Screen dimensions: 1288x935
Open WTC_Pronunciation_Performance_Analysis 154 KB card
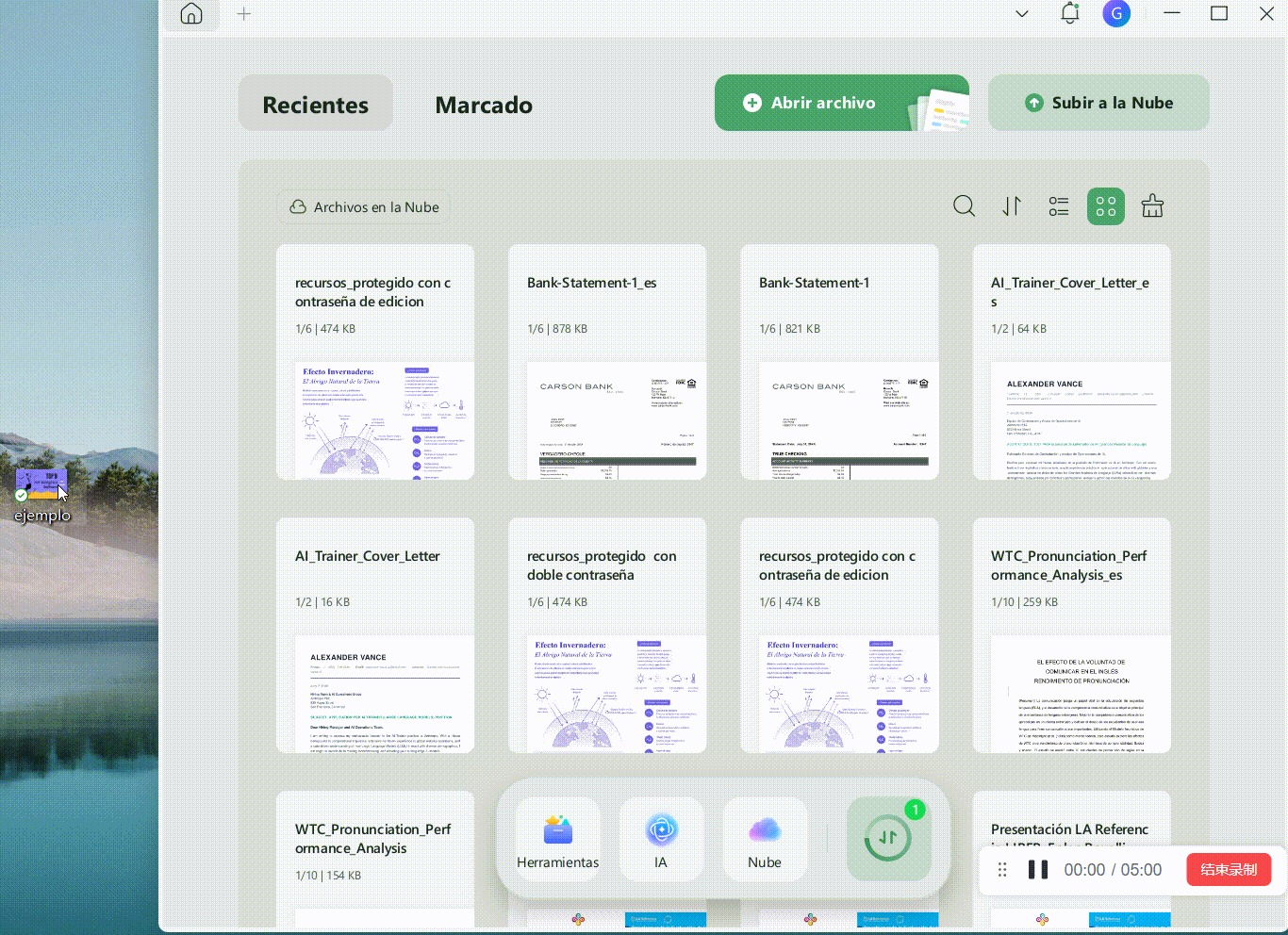pos(375,858)
